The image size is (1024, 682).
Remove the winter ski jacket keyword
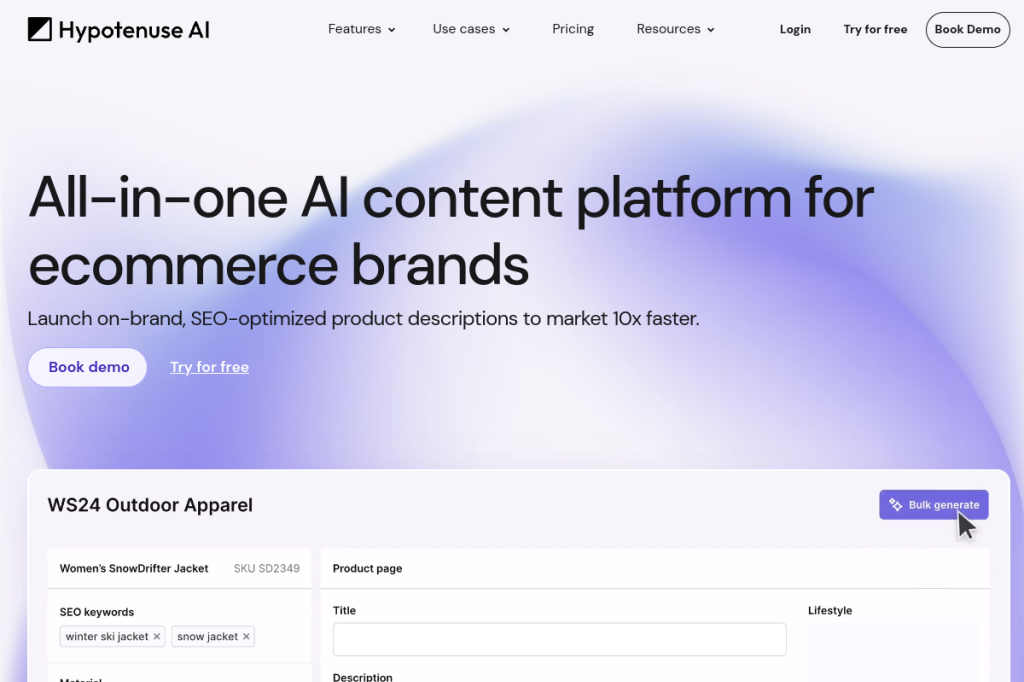(157, 636)
